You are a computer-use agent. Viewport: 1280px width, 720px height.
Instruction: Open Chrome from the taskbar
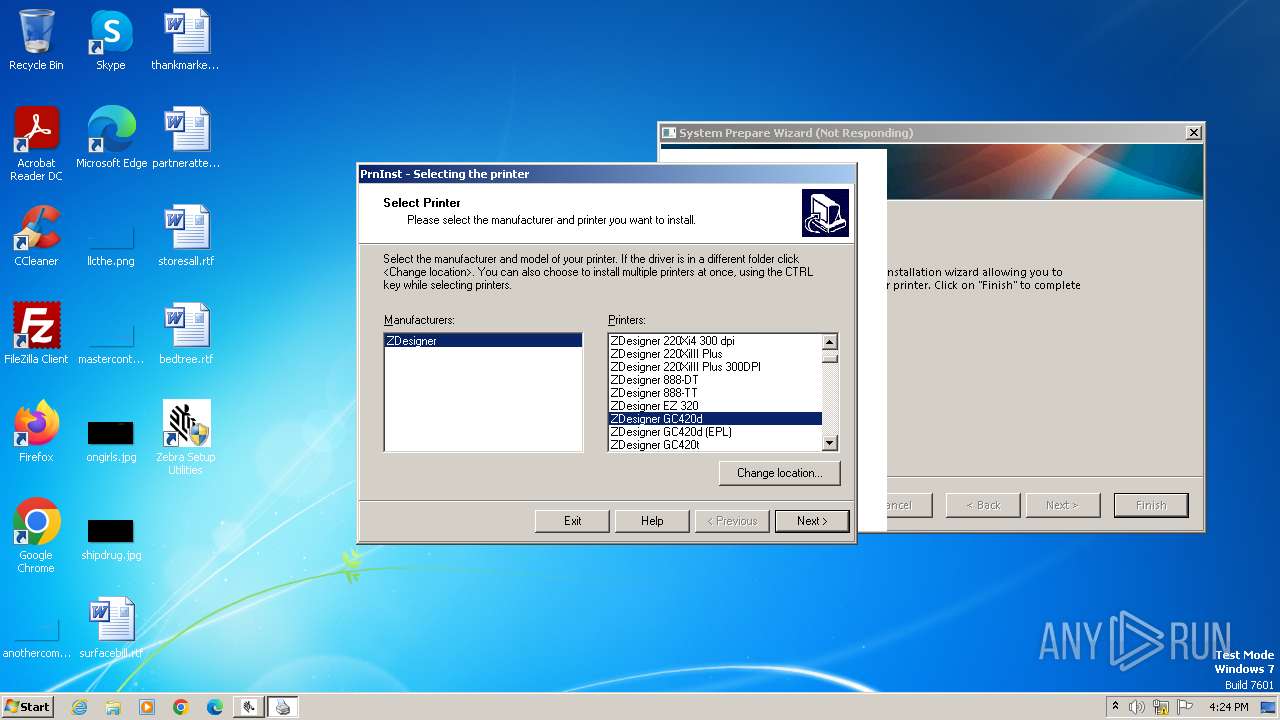[x=181, y=707]
